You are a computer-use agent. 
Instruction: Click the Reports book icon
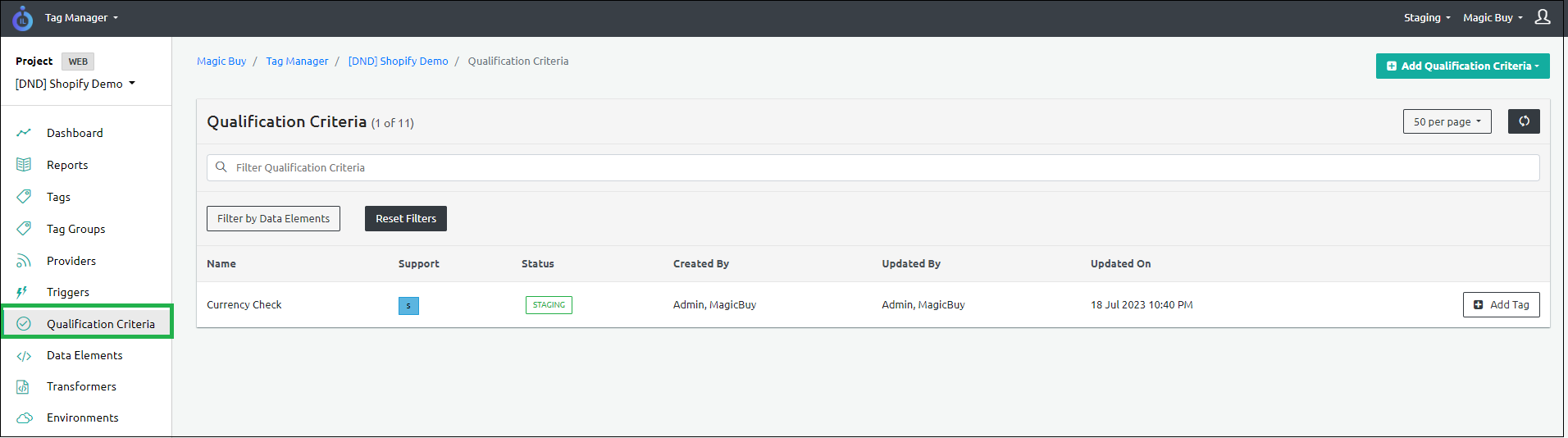[24, 165]
